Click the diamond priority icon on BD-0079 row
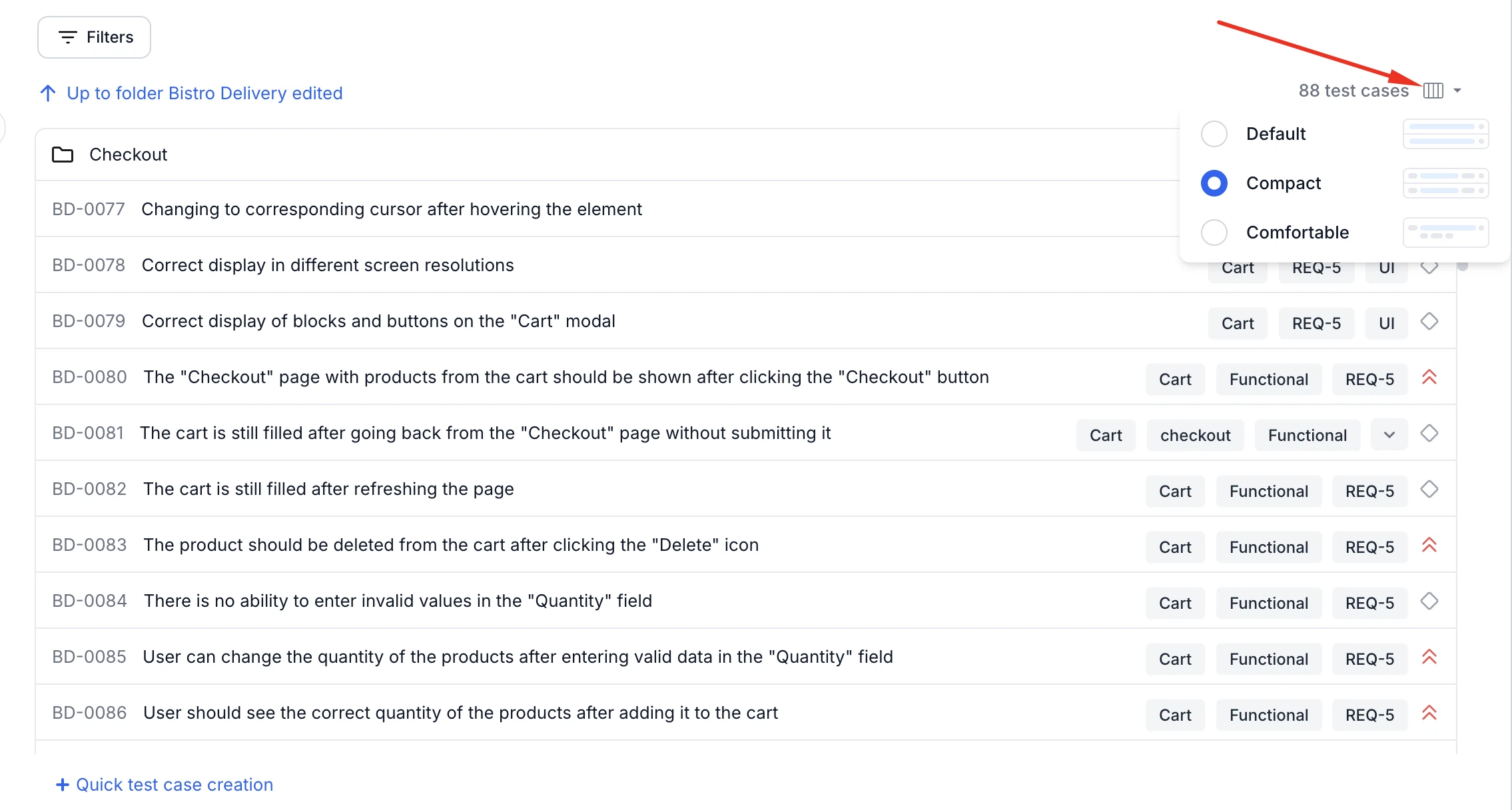Screen dimensions: 1512x810 1429,322
